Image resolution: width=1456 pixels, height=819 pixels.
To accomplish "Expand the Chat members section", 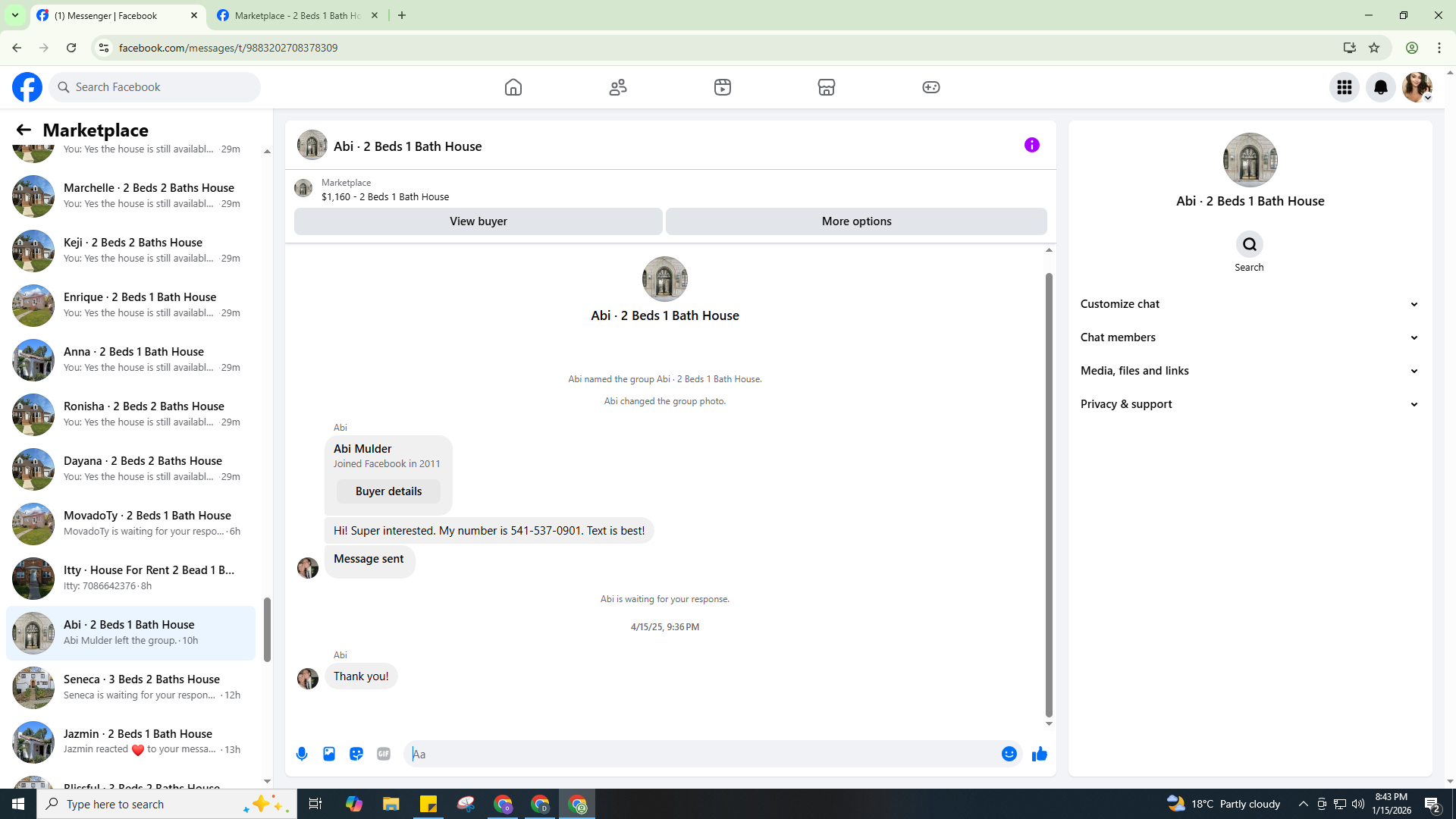I will point(1249,337).
